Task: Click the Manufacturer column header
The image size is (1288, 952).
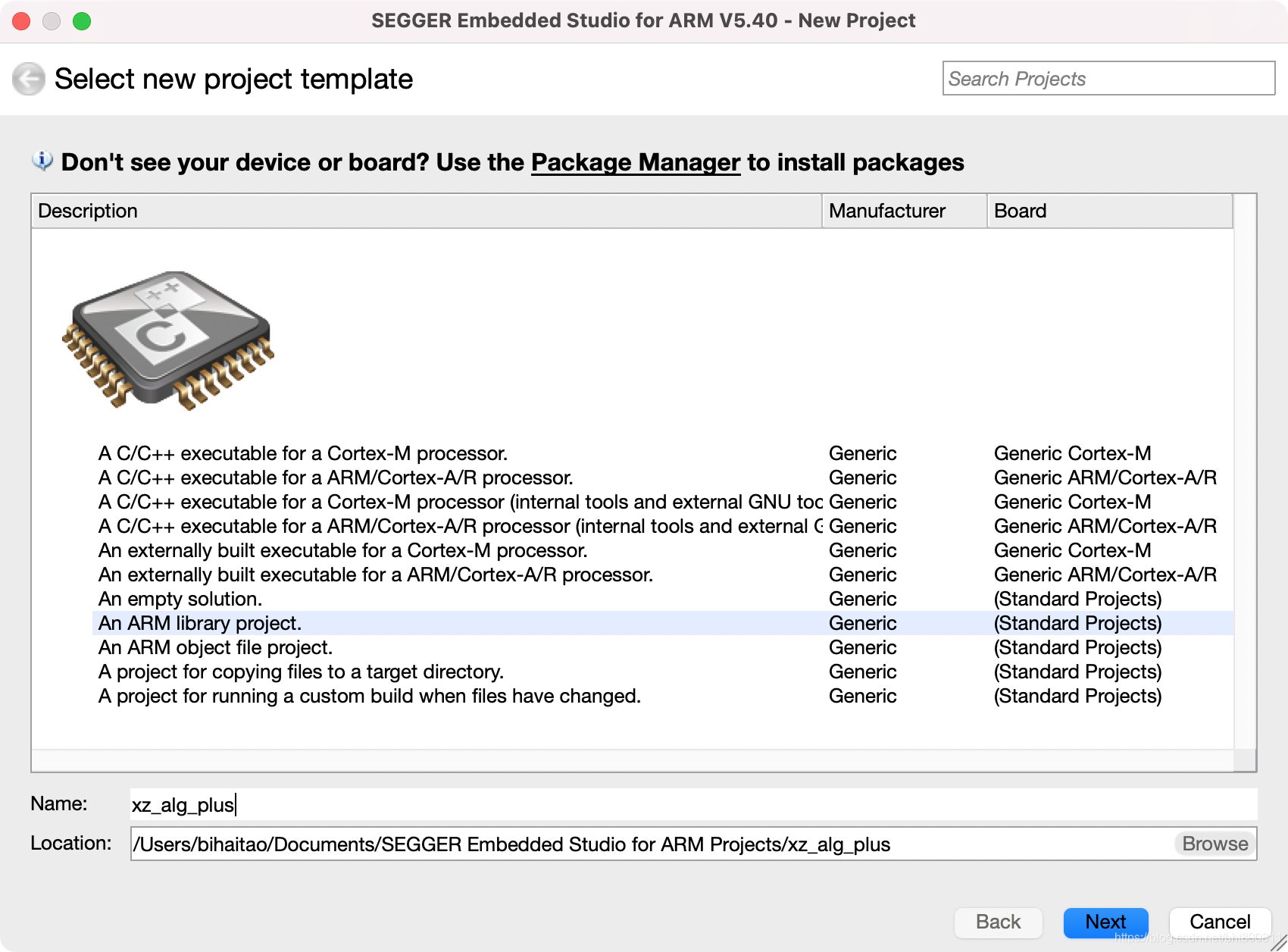Action: point(887,211)
